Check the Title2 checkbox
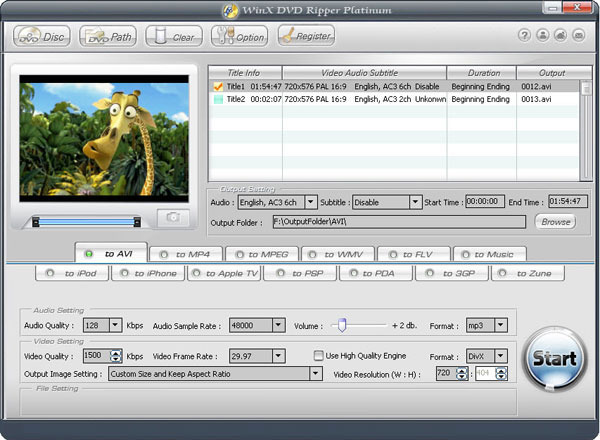This screenshot has width=600, height=440. coord(218,99)
